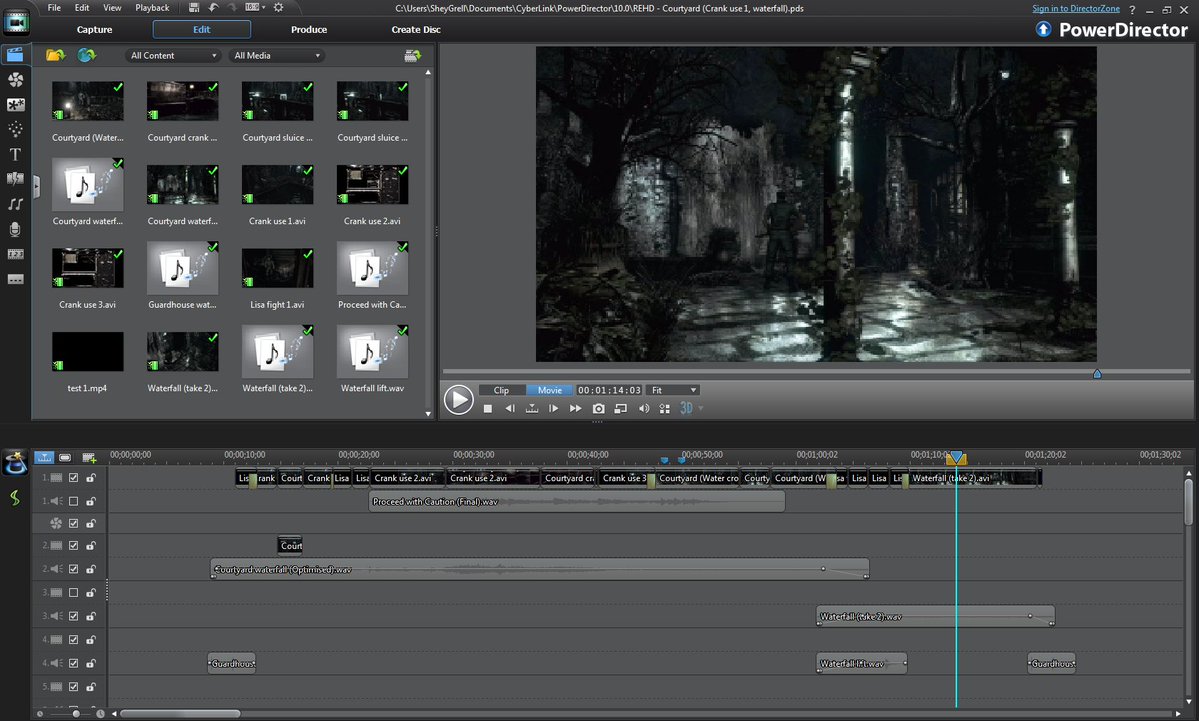Screen dimensions: 1199x721
Task: Switch preview to Clip mode
Action: coord(501,390)
